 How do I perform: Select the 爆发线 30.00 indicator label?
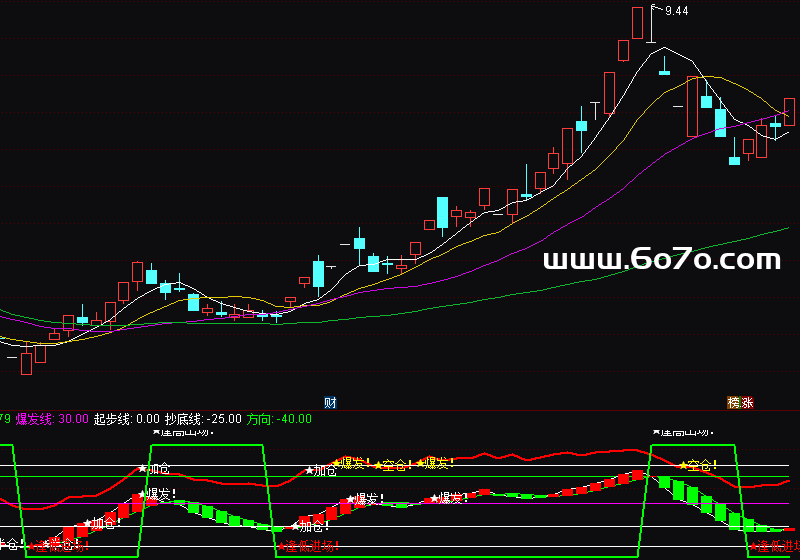point(52,419)
